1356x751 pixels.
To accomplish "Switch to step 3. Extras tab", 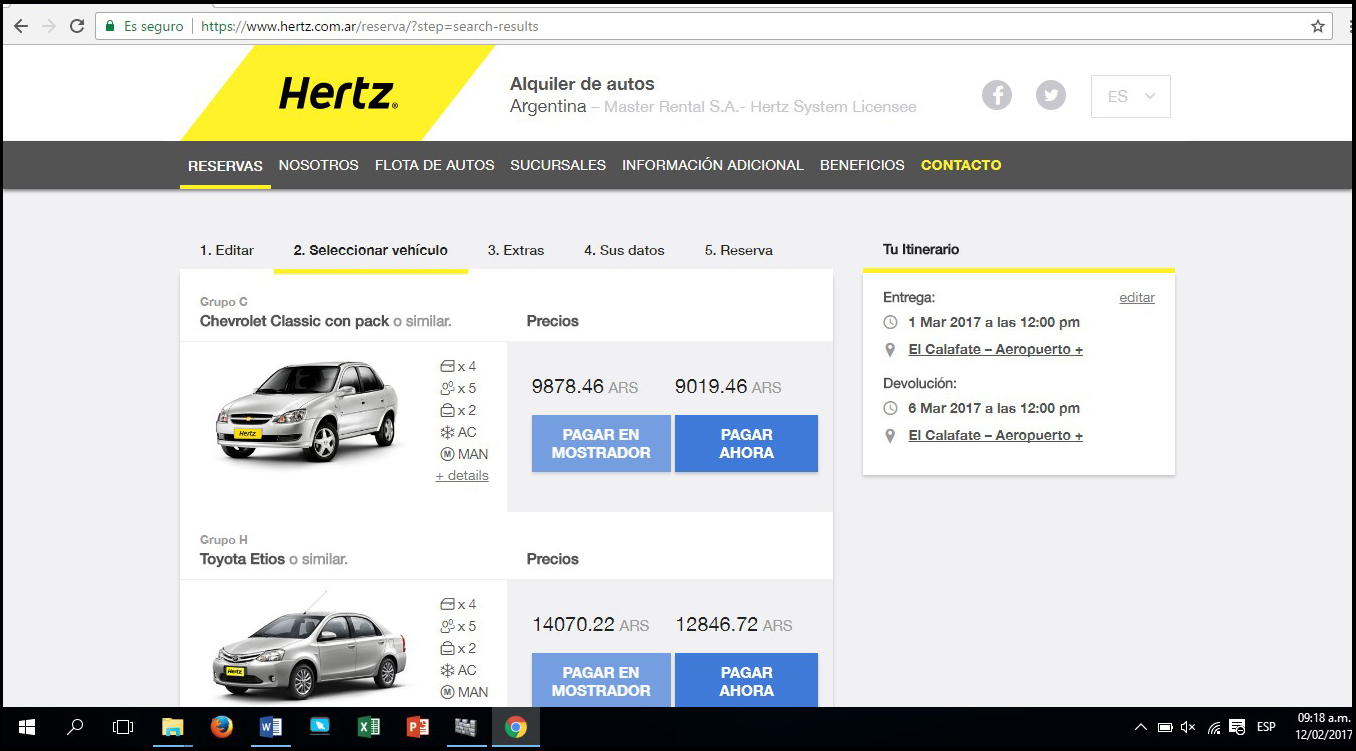I will 516,250.
